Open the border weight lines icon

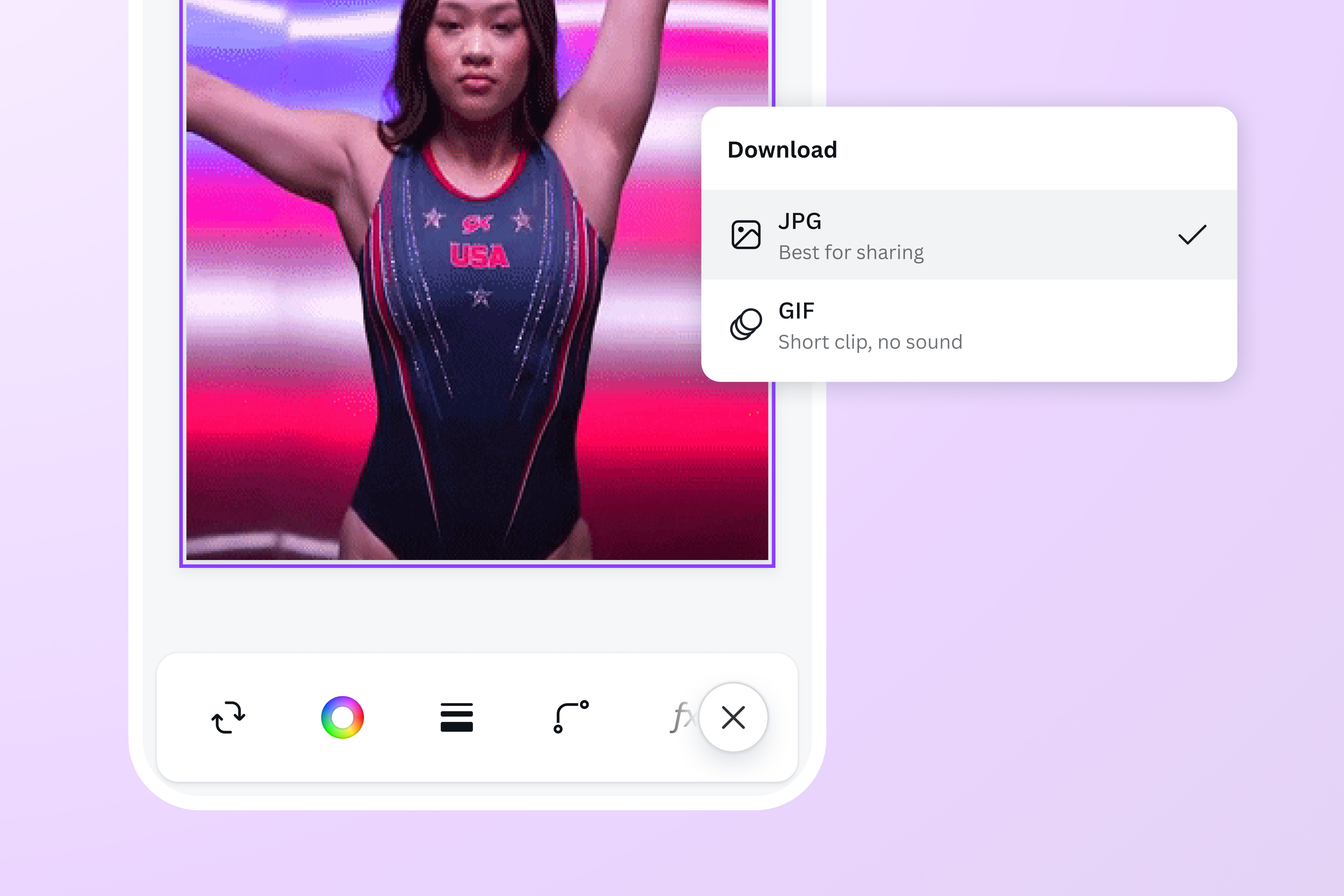(457, 717)
